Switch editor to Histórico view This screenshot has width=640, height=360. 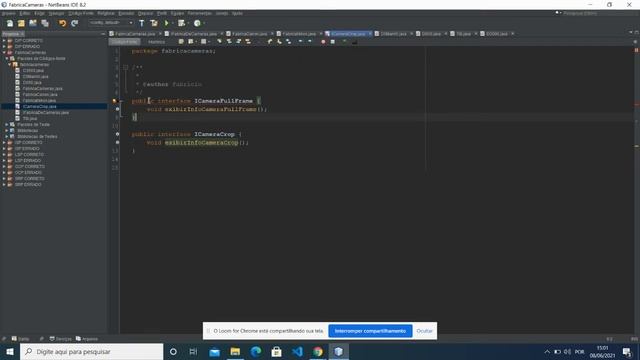(x=156, y=42)
